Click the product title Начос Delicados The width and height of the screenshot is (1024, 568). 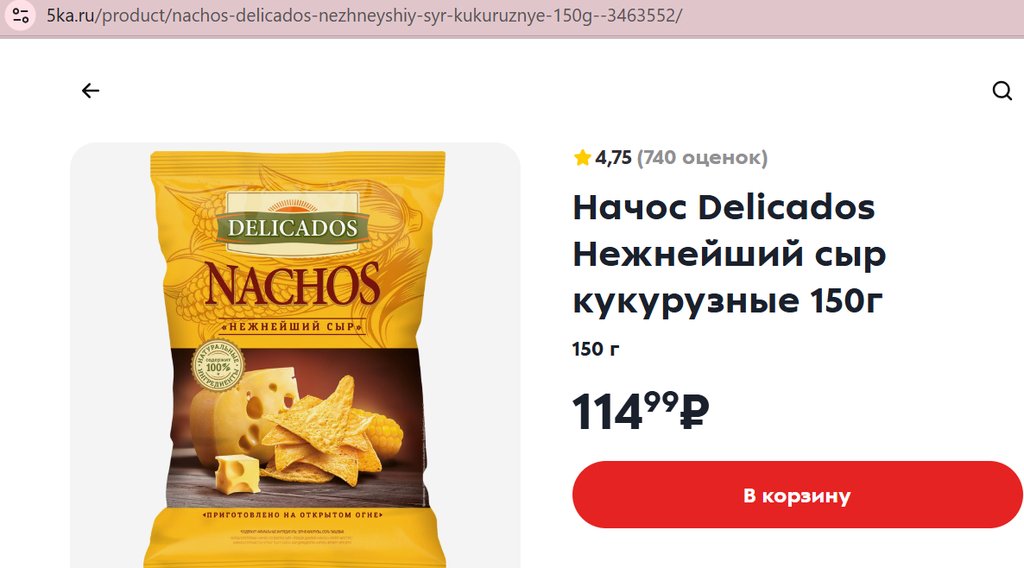729,254
